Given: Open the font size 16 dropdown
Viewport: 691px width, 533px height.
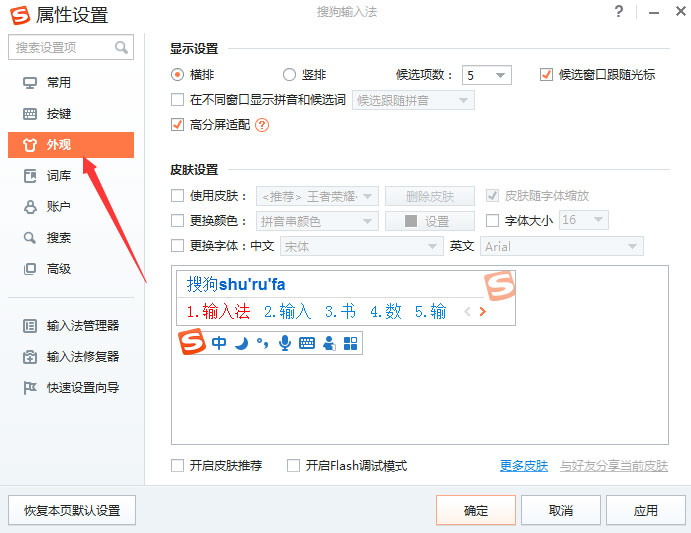Looking at the screenshot, I should [584, 220].
